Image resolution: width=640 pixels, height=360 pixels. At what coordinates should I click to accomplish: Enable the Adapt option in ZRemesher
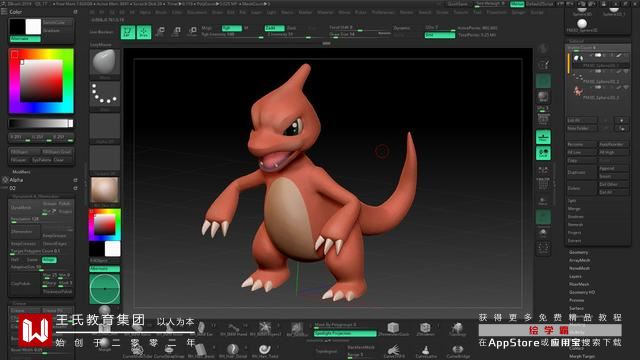[x=49, y=260]
